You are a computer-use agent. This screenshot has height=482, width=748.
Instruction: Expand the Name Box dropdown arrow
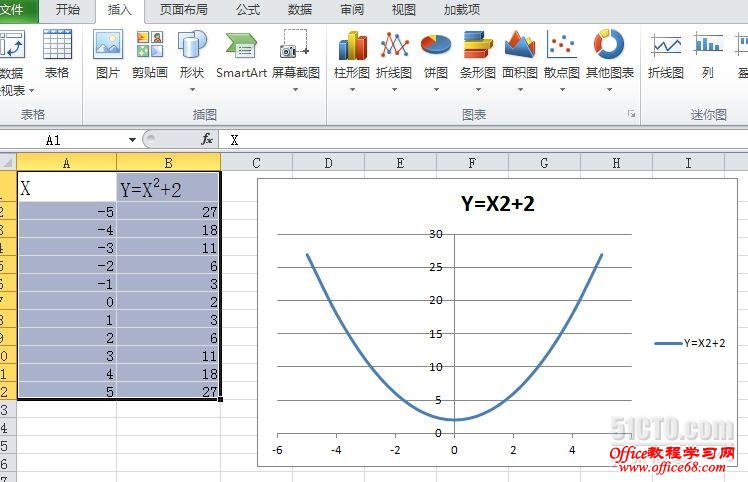[132, 140]
